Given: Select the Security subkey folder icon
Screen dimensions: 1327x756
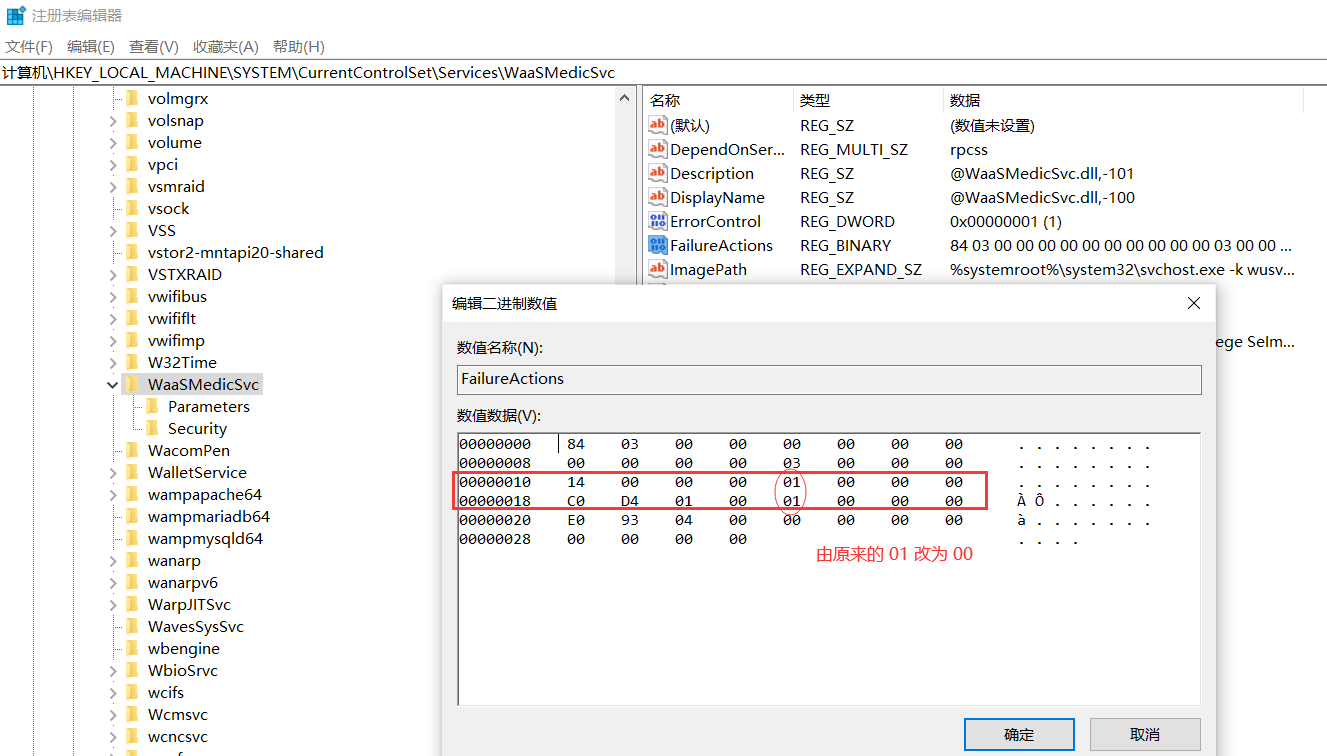Looking at the screenshot, I should pyautogui.click(x=152, y=429).
